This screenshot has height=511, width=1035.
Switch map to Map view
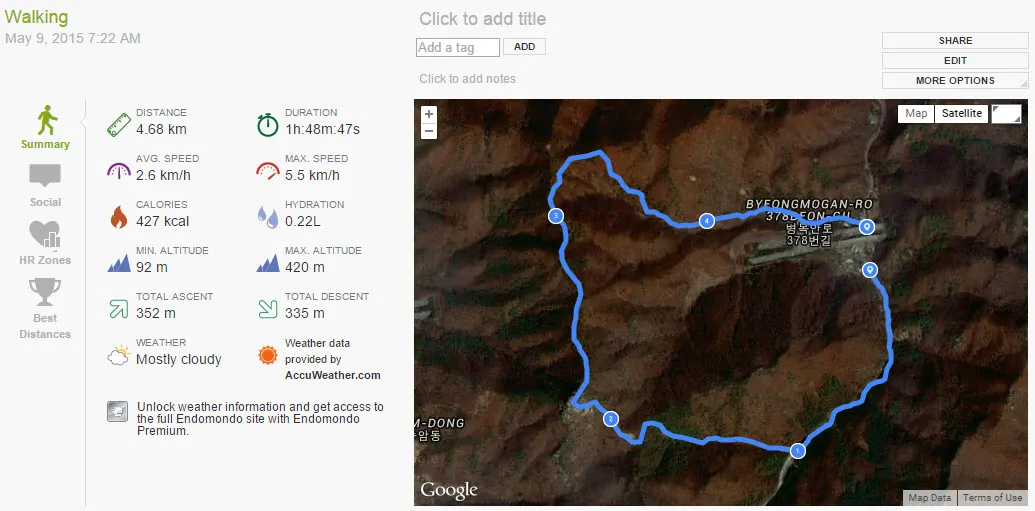[916, 113]
